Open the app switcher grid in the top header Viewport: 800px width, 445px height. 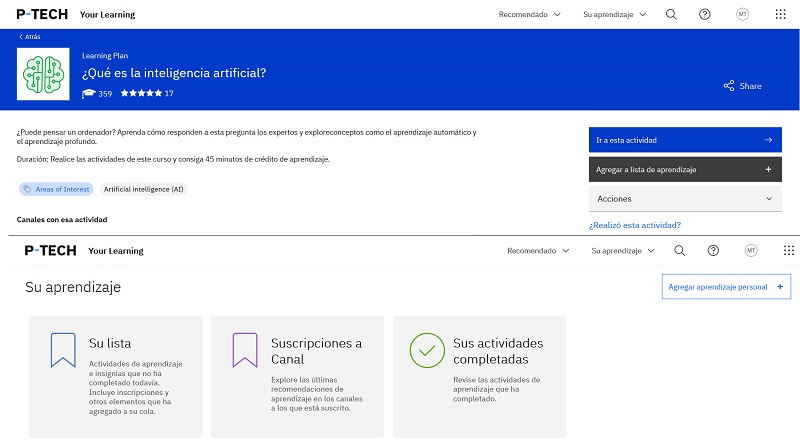click(x=780, y=14)
